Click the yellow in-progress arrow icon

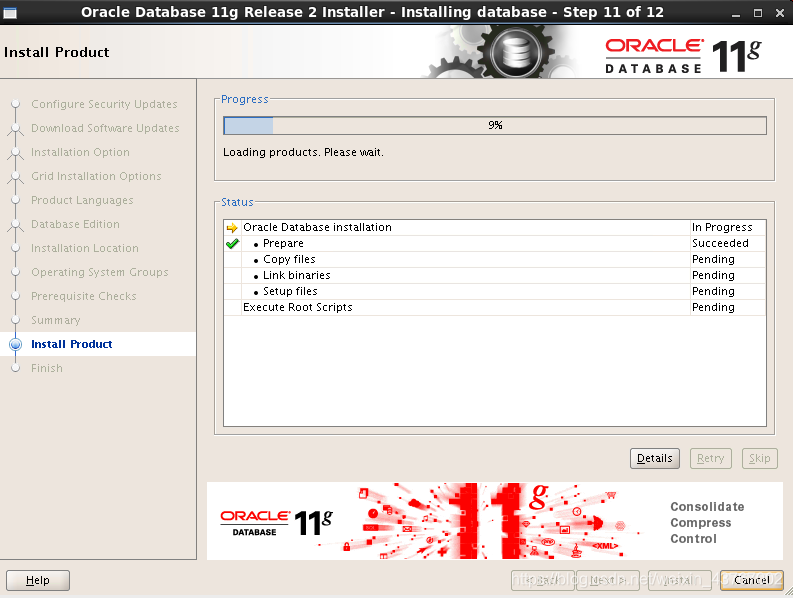232,228
